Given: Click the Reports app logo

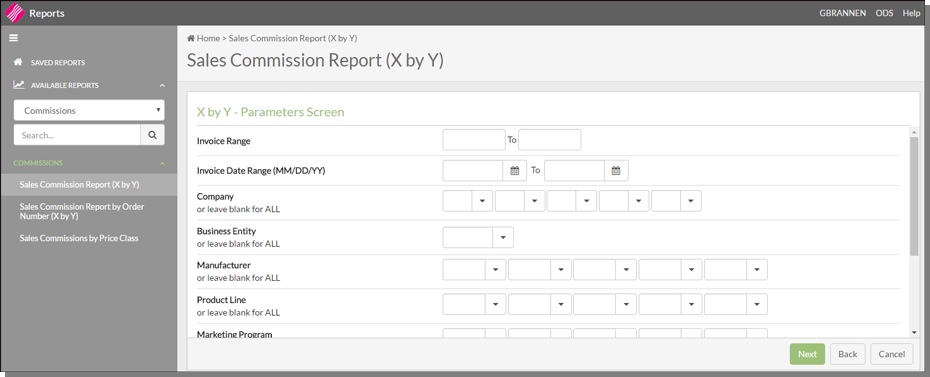Looking at the screenshot, I should click(14, 13).
